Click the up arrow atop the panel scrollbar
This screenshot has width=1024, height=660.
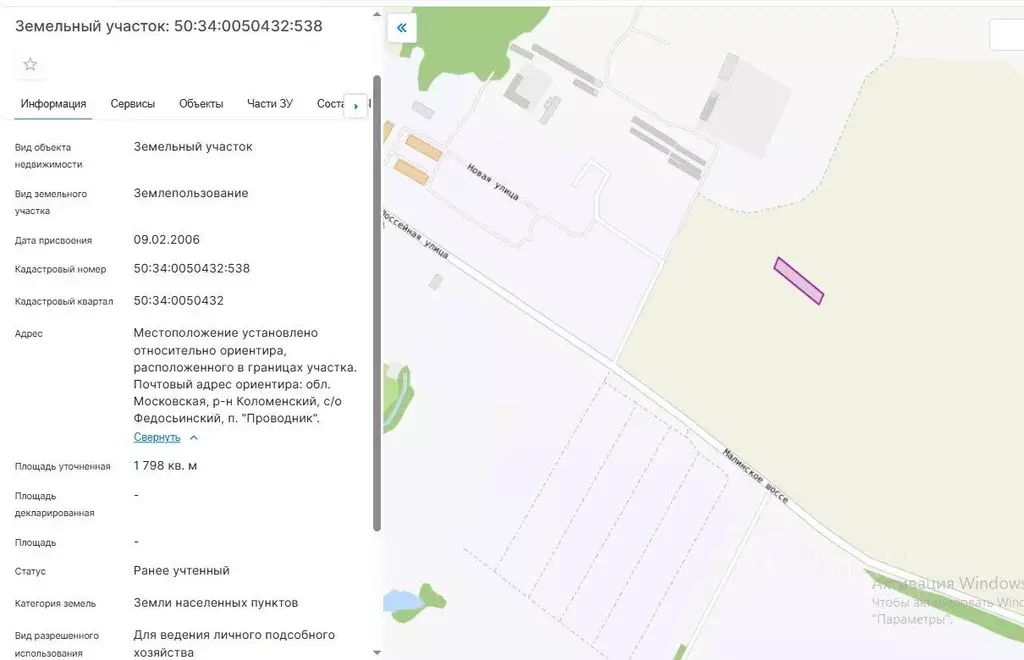click(x=379, y=14)
